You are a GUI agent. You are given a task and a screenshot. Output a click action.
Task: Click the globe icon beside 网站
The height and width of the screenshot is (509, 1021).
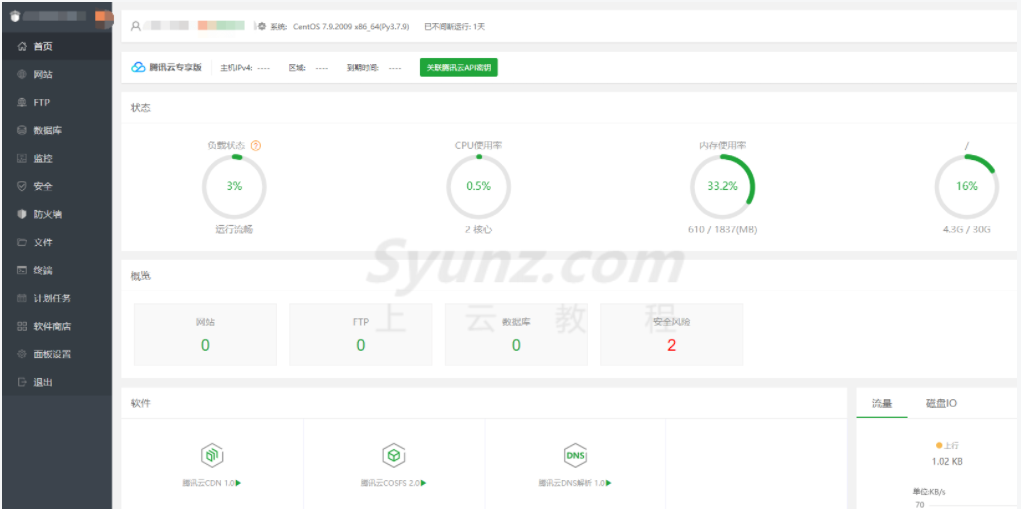point(21,74)
